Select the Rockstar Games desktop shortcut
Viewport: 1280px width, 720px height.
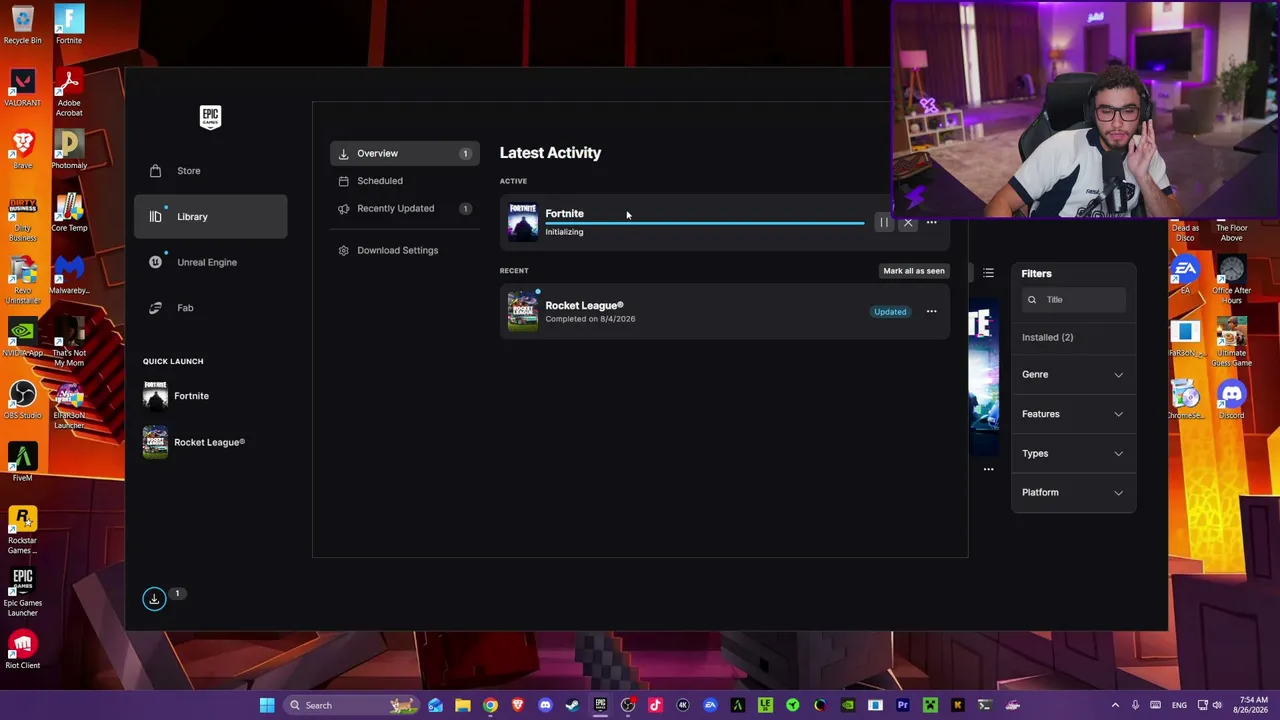click(22, 531)
